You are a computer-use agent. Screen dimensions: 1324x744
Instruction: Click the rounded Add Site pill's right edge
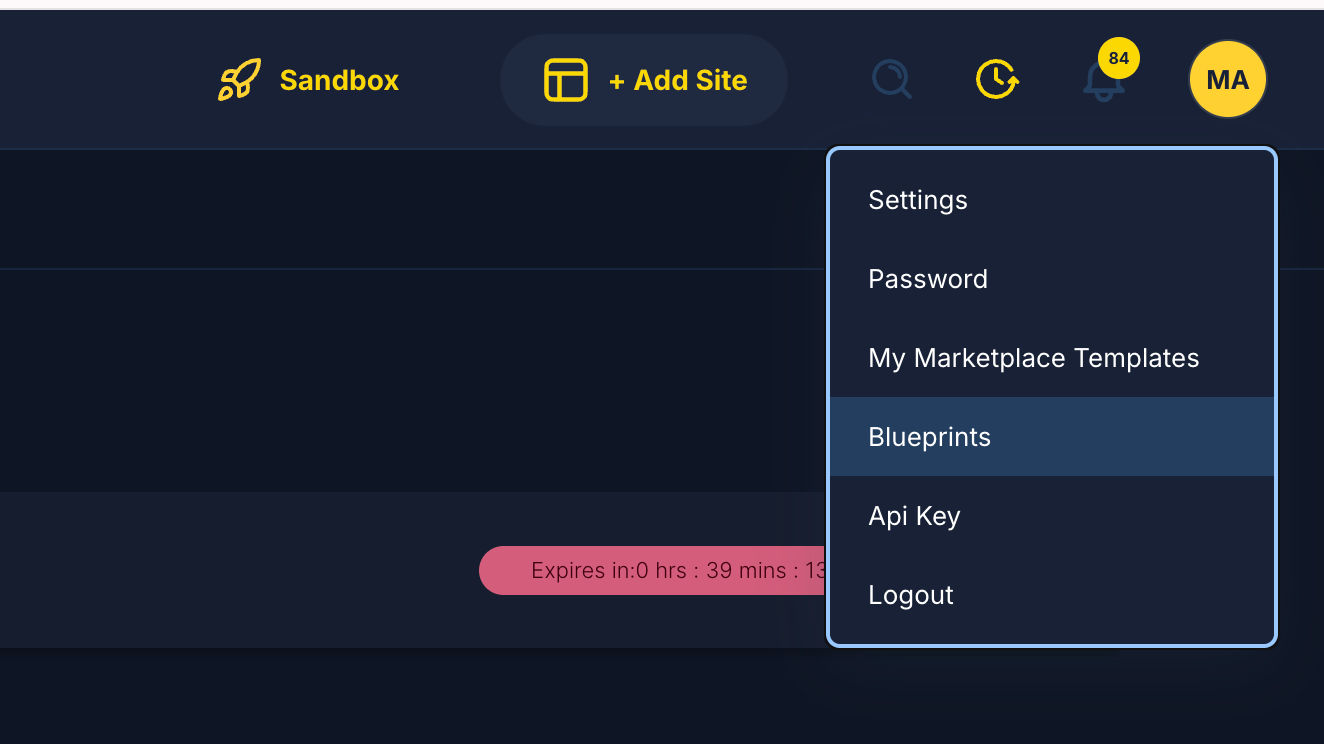771,80
